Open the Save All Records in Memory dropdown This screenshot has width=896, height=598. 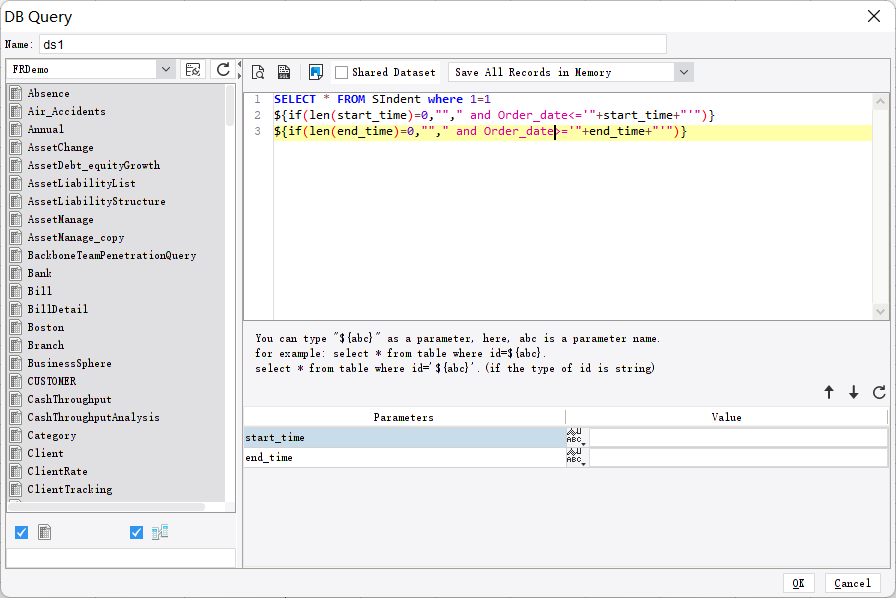pos(683,73)
